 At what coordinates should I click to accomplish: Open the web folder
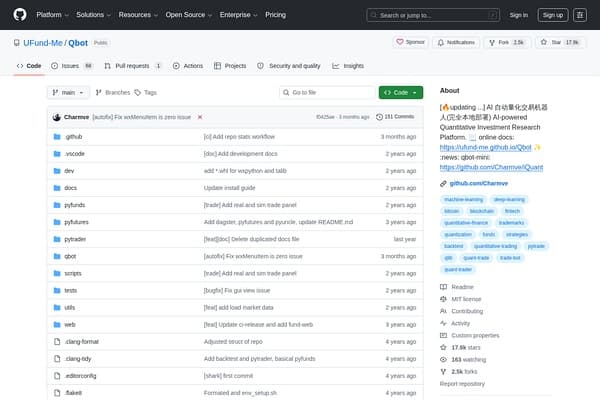pos(70,325)
